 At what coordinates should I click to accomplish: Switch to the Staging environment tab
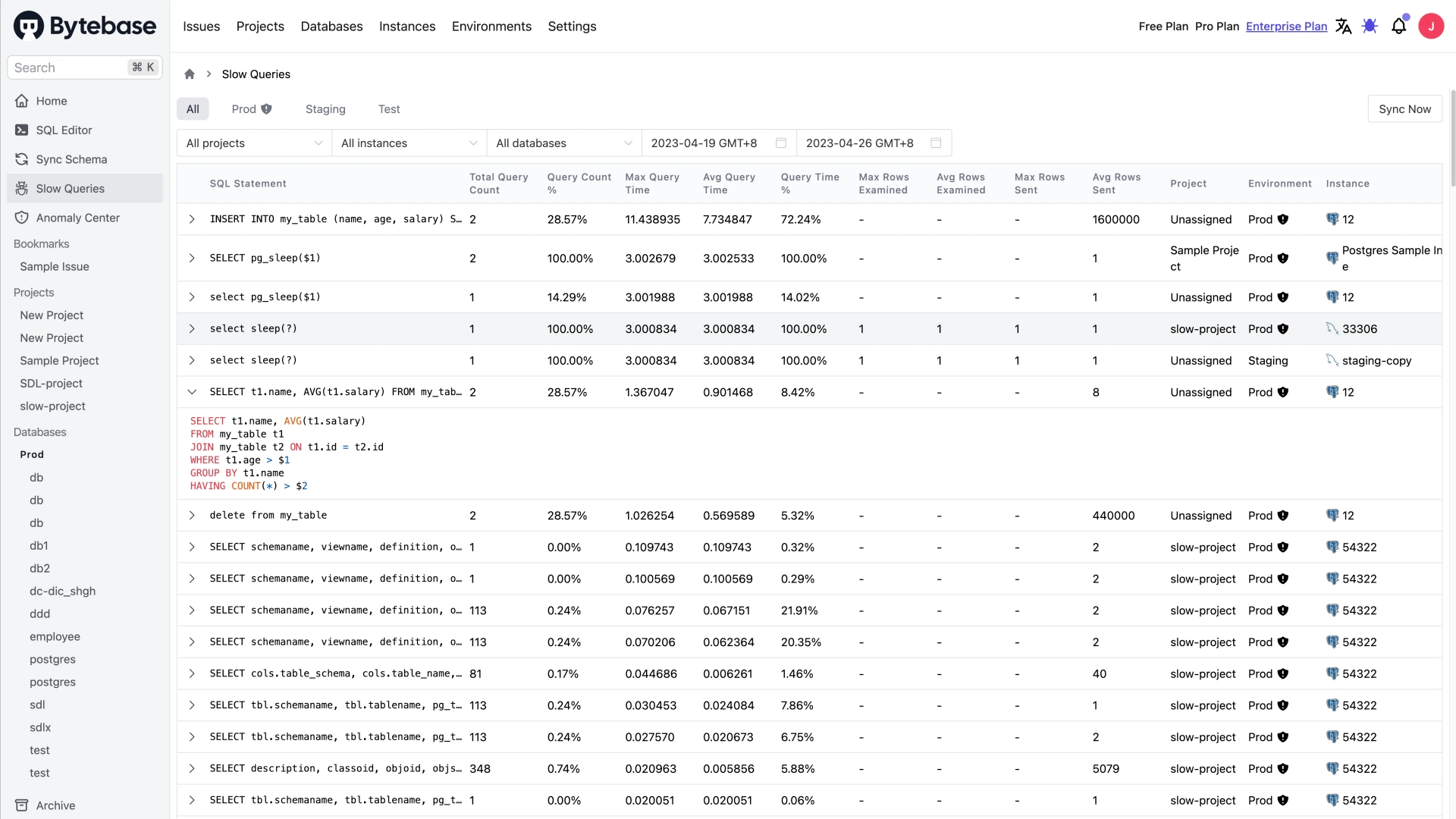[x=325, y=109]
